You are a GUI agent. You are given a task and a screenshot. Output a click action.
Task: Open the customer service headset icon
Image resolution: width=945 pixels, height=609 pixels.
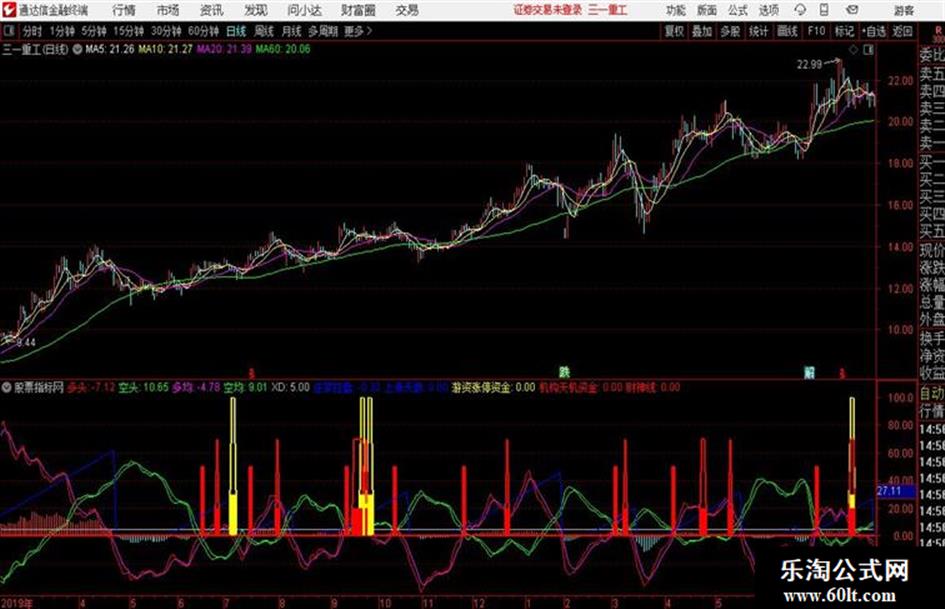800,10
